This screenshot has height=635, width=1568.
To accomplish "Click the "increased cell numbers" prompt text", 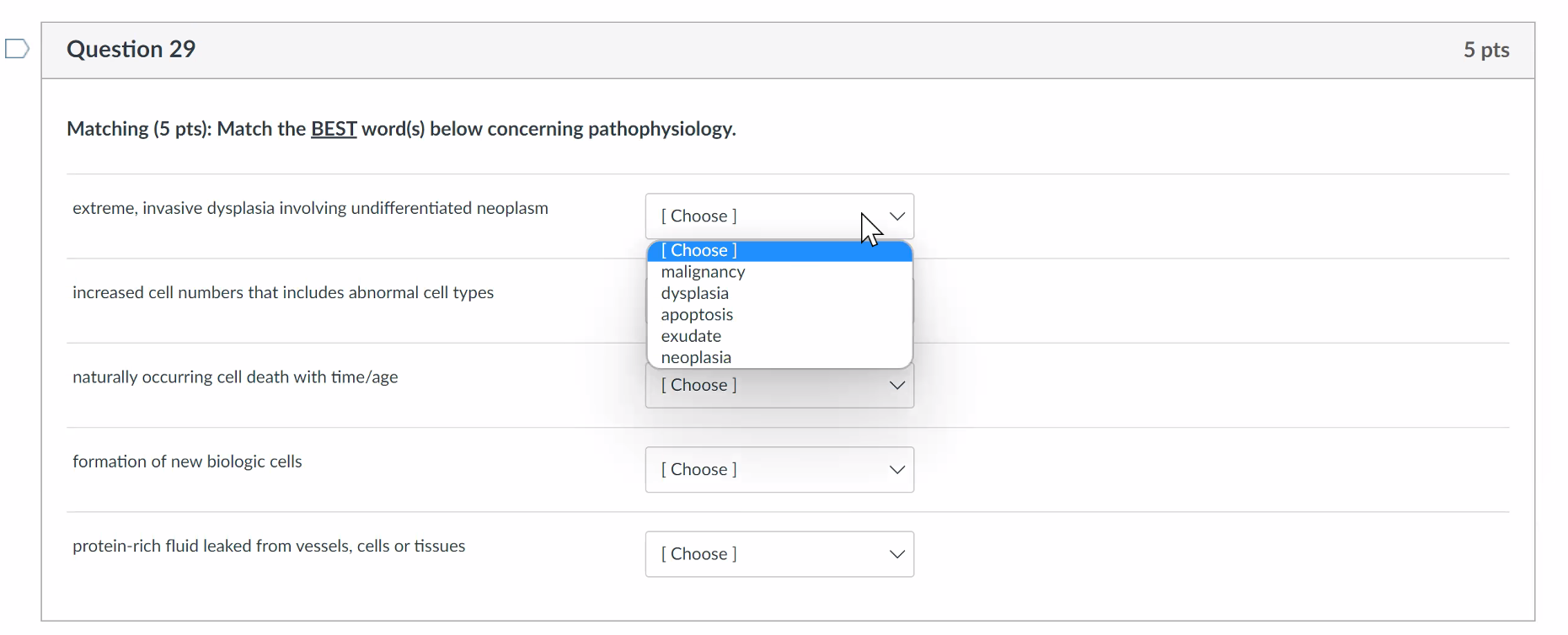I will [x=283, y=292].
